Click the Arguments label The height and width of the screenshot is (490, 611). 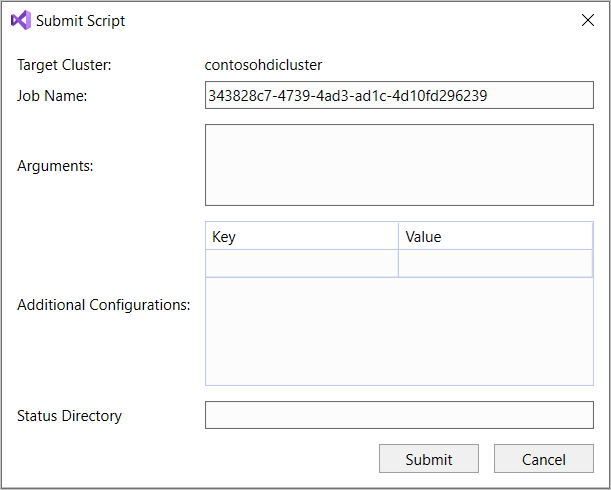tap(55, 166)
